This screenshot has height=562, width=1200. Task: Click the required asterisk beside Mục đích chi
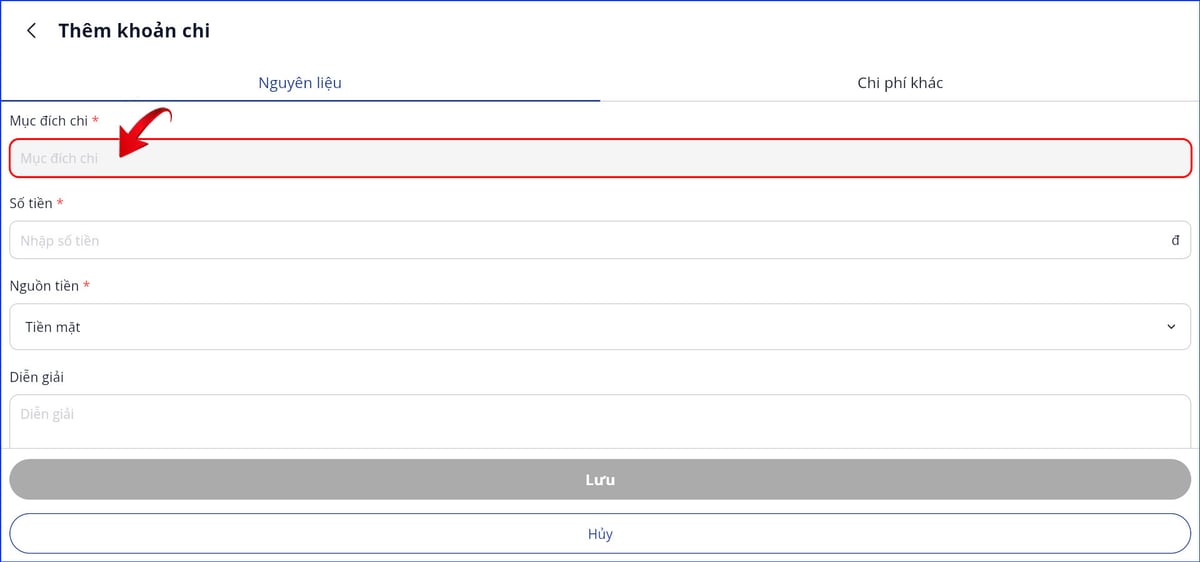pyautogui.click(x=95, y=120)
